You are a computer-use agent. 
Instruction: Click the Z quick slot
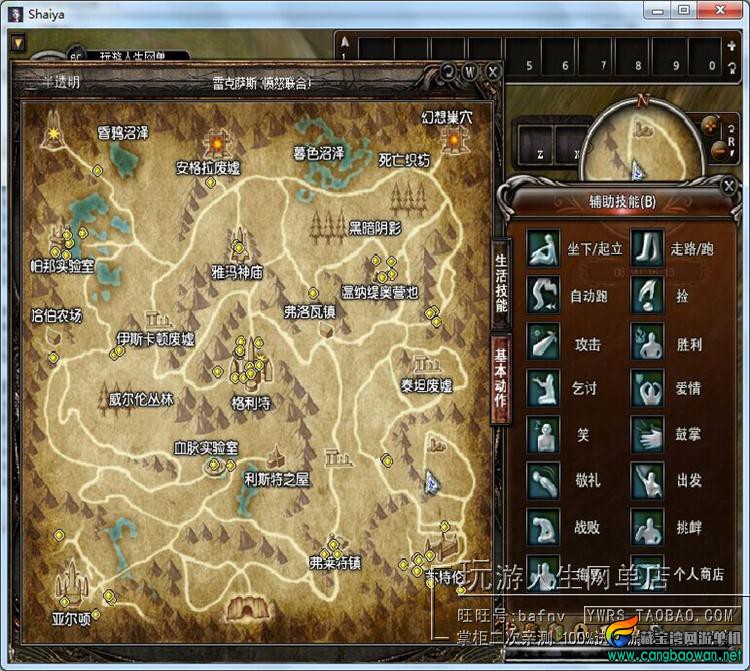(535, 145)
